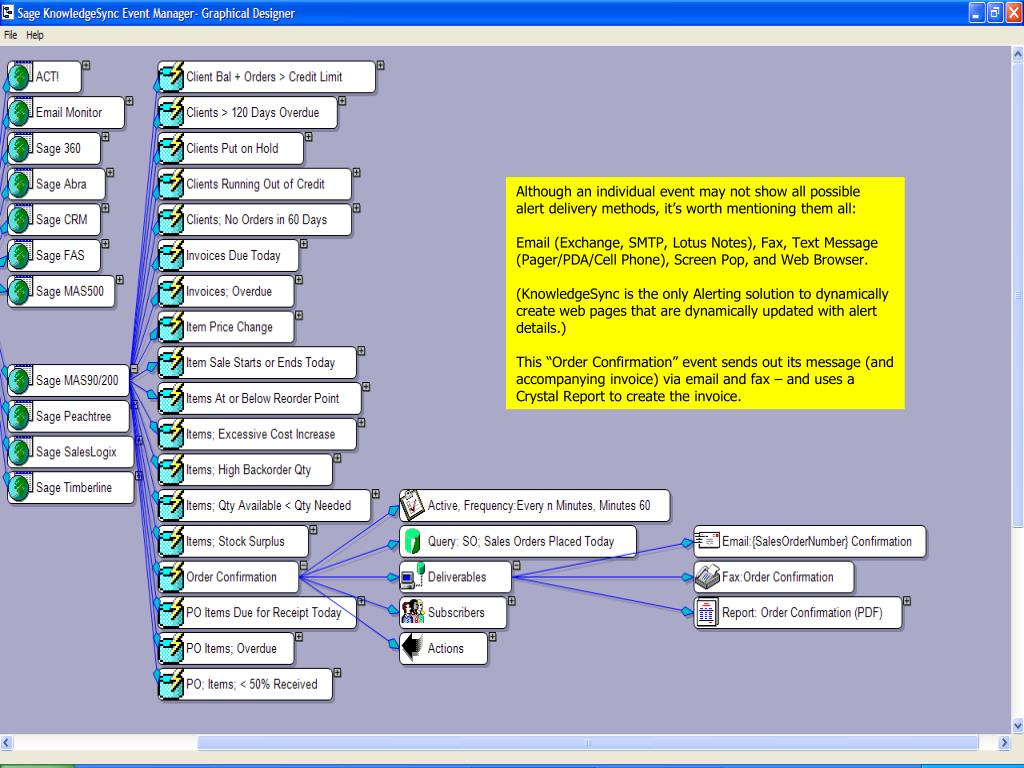1024x768 pixels.
Task: Click the Sage Peachtree globe icon
Action: coord(21,416)
